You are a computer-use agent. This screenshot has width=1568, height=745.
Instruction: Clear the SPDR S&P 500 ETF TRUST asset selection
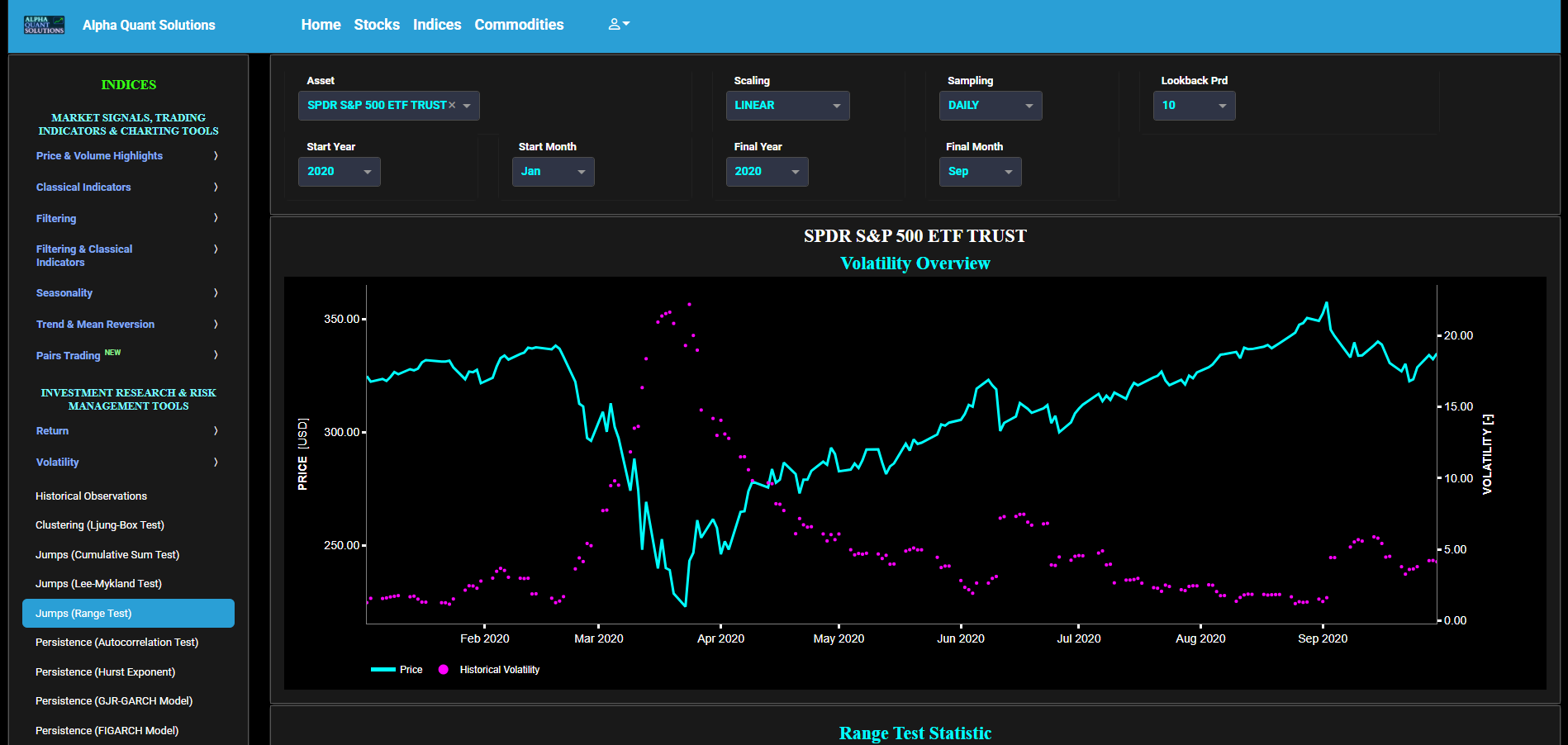[452, 105]
